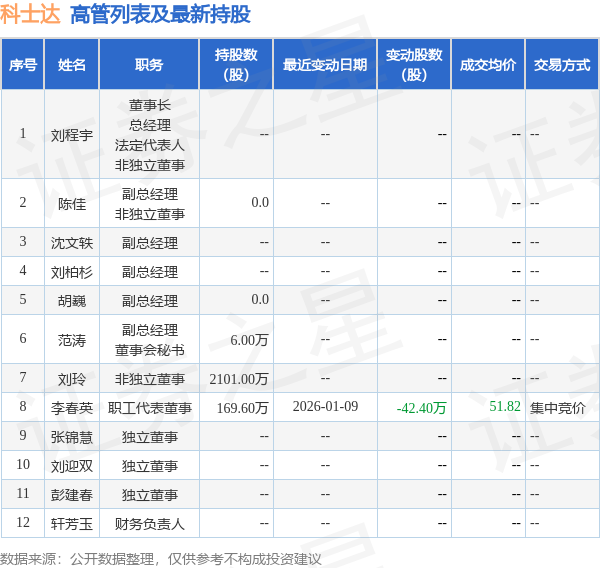The height and width of the screenshot is (568, 600).
Task: Click 副总经理 in 沈文轶's row
Action: coord(149,243)
